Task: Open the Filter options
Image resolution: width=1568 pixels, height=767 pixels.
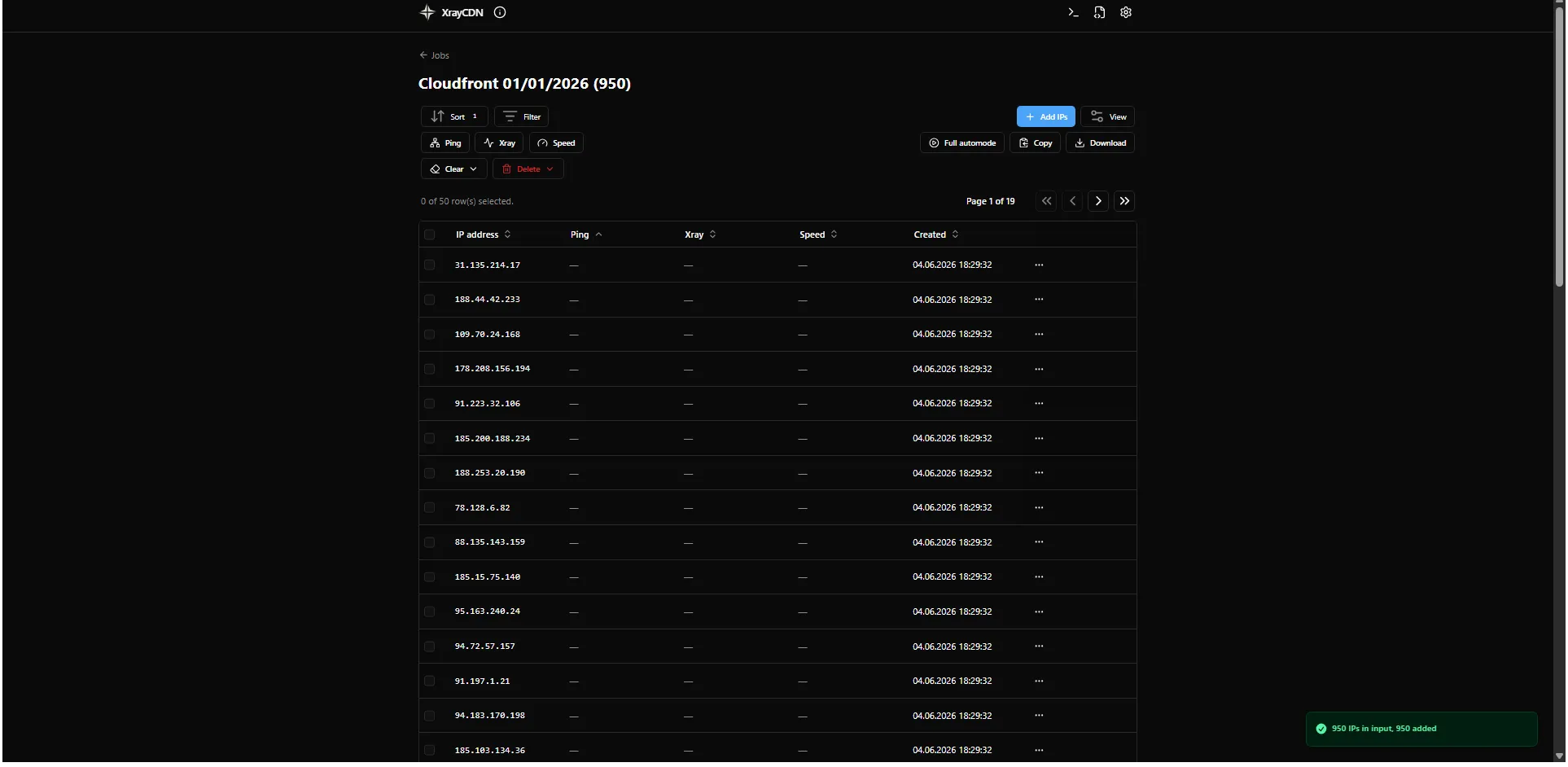Action: (x=521, y=116)
